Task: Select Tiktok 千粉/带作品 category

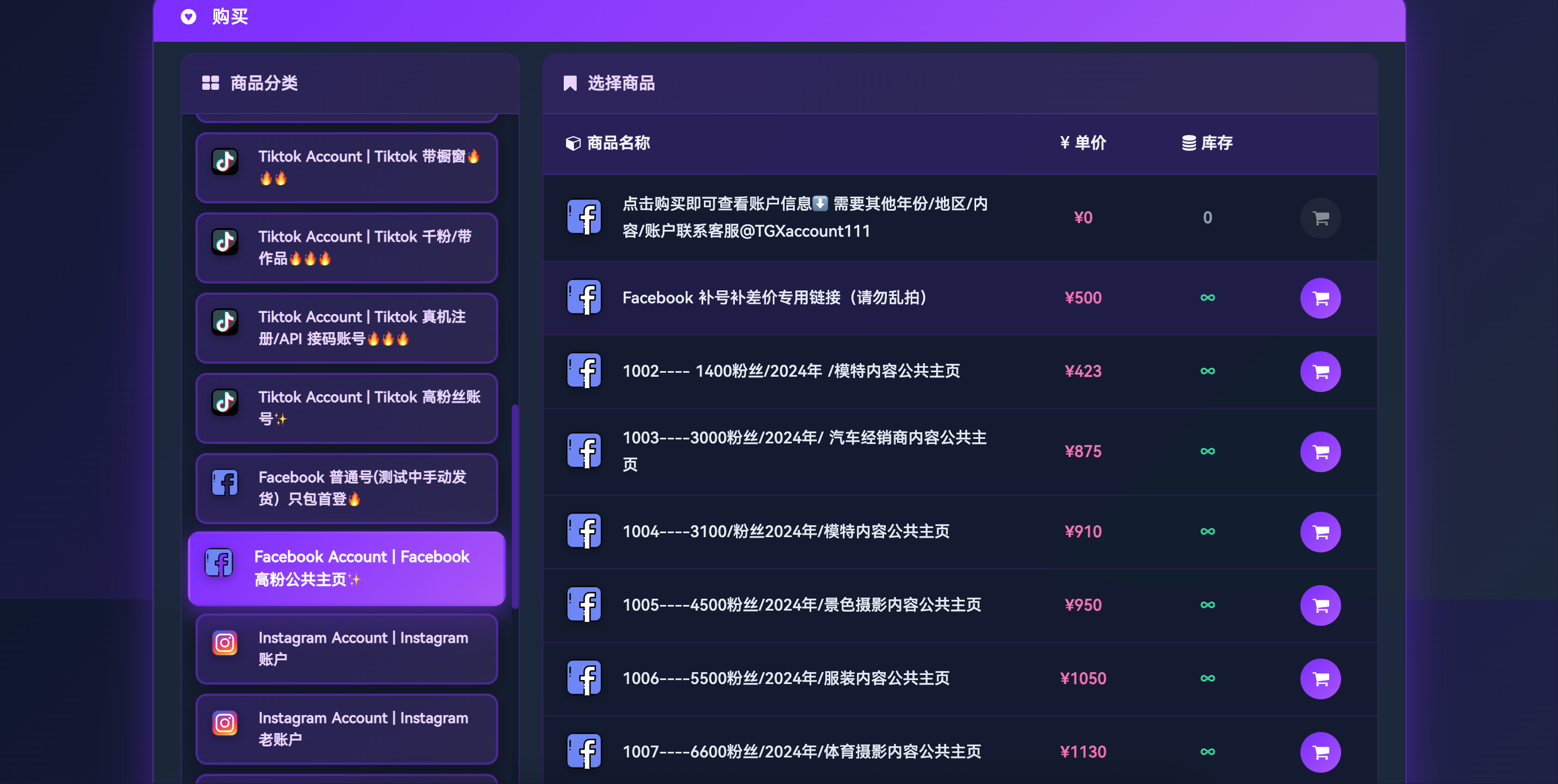Action: click(x=346, y=247)
